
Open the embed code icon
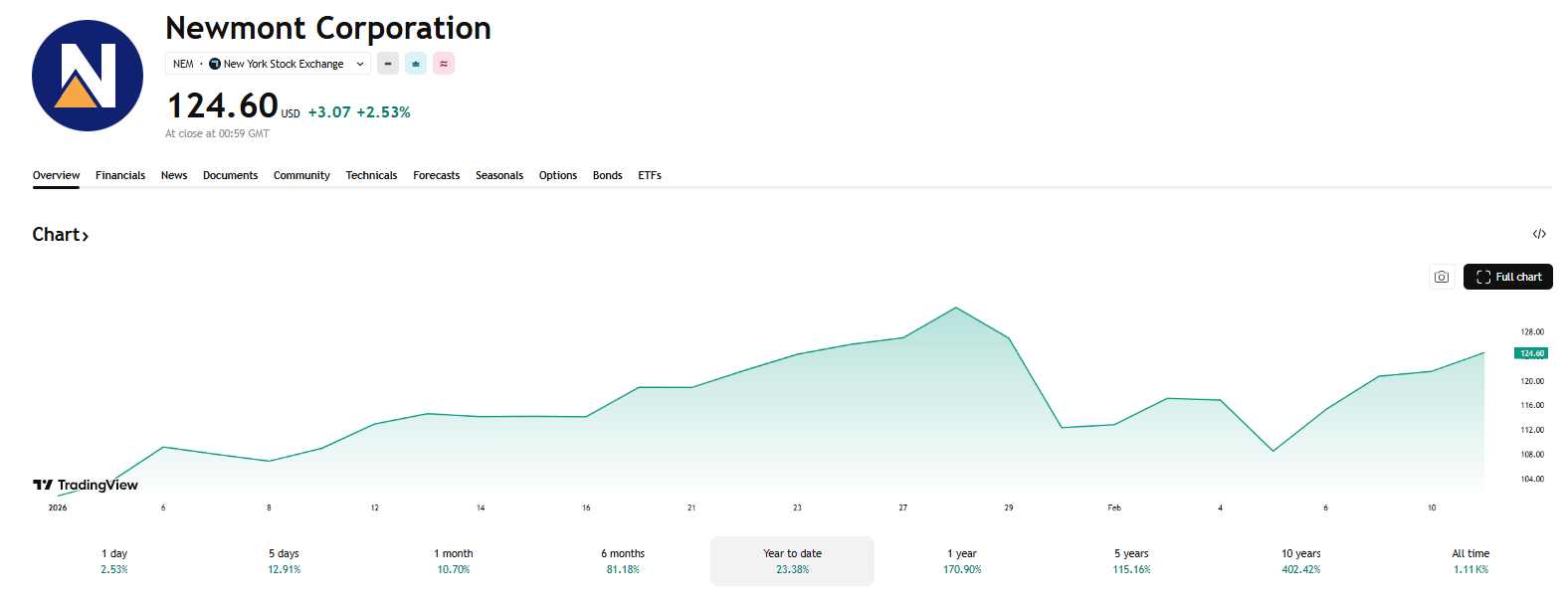pos(1539,234)
